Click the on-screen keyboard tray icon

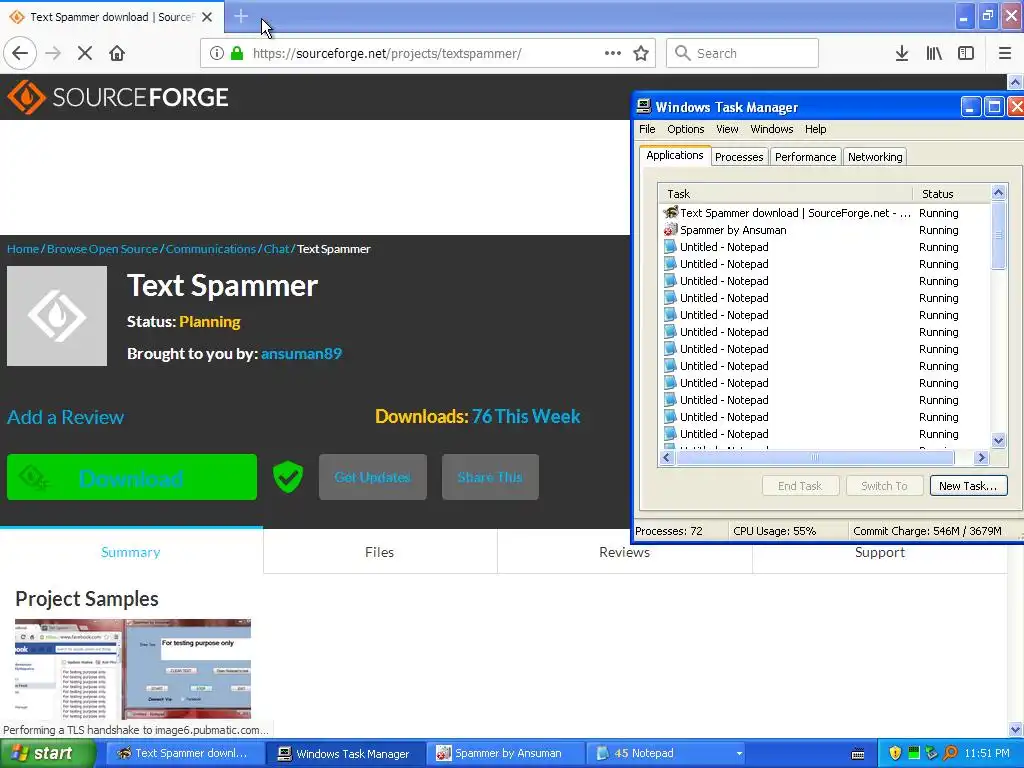858,754
